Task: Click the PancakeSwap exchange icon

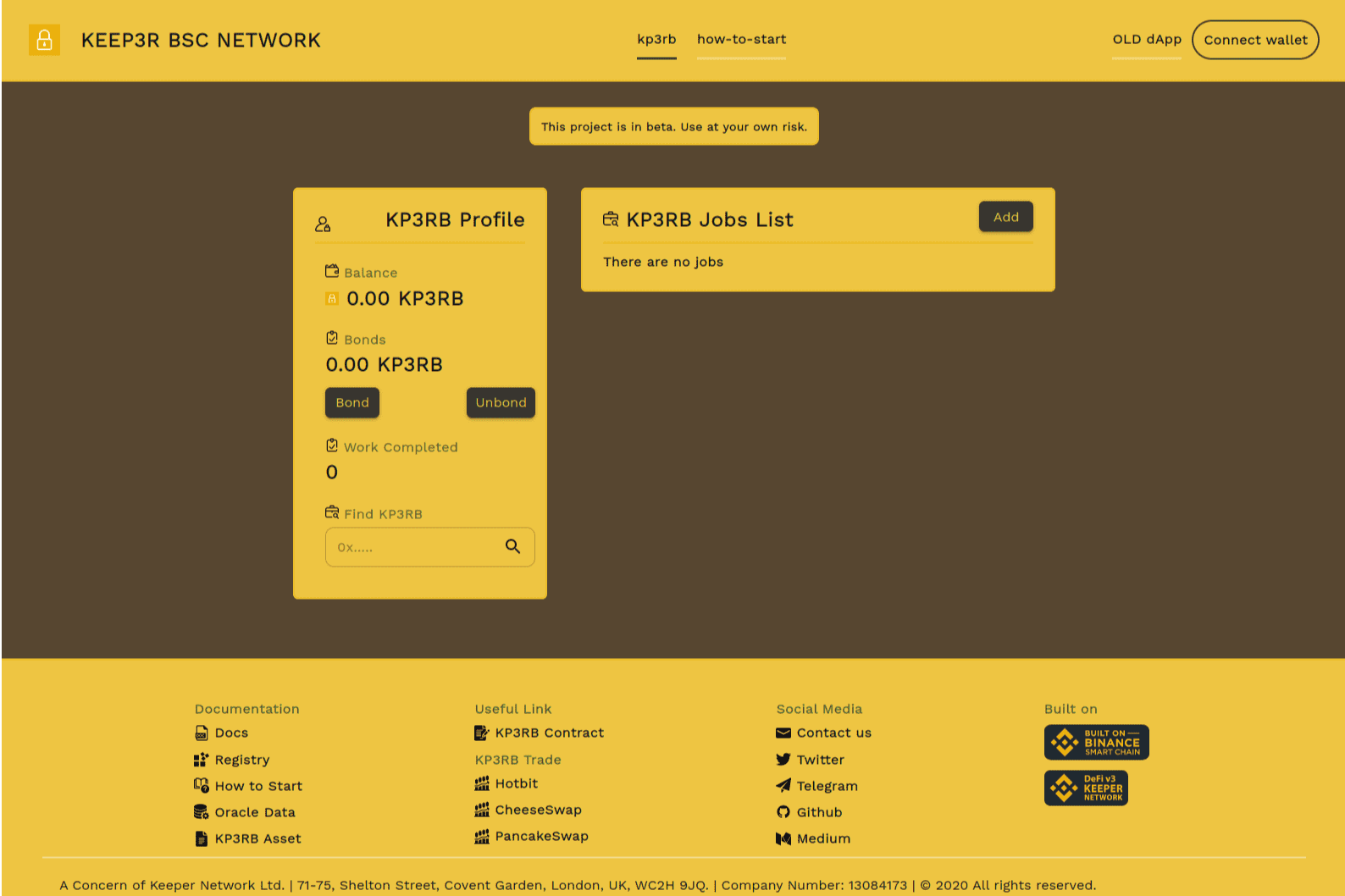Action: (x=482, y=836)
